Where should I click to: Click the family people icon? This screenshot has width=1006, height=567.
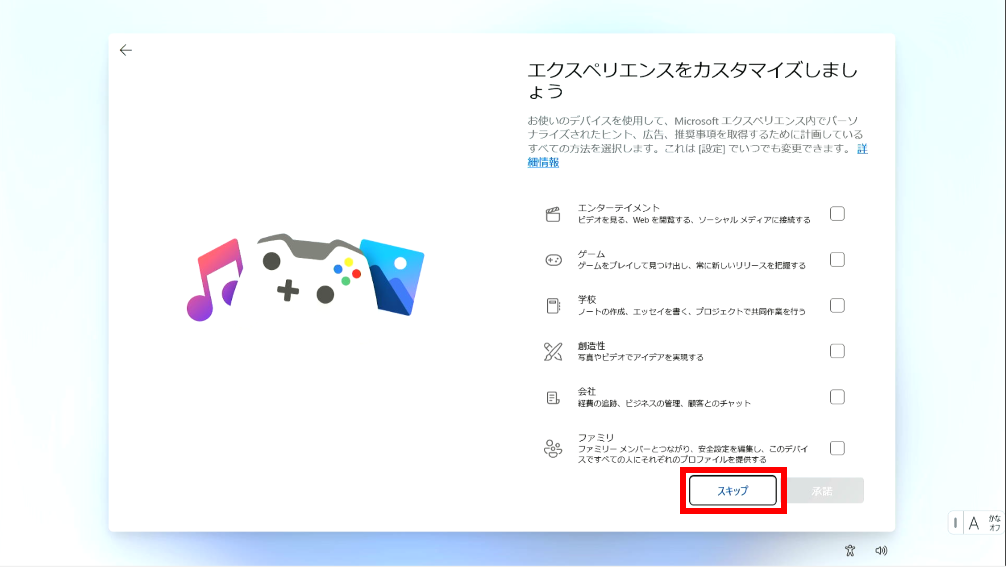(x=553, y=448)
